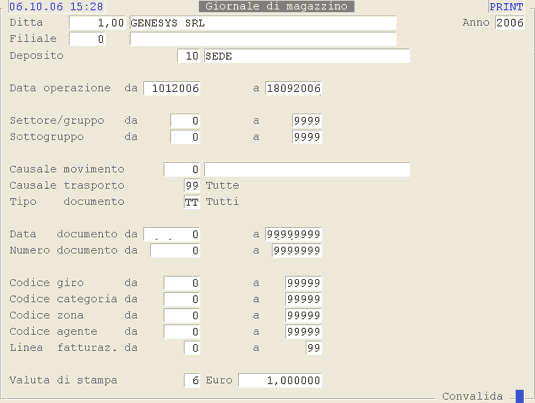535x403 pixels.
Task: Click the PRINT indicator at top right
Action: (x=506, y=7)
